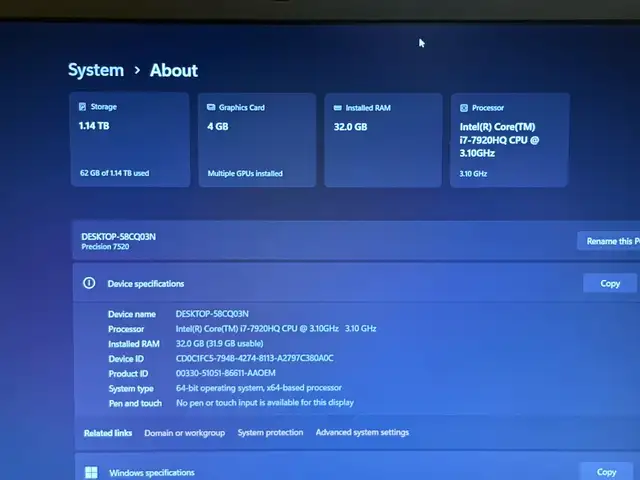Open the Graphics Card 4 GB card
This screenshot has height=480, width=640.
pyautogui.click(x=257, y=140)
